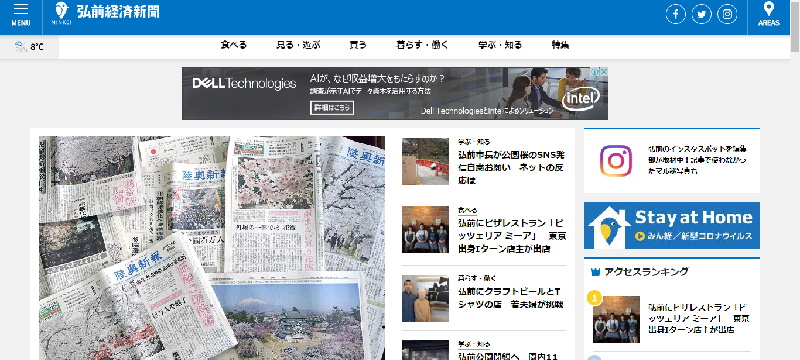Click the Facebook icon in header
The width and height of the screenshot is (800, 360).
pos(676,14)
